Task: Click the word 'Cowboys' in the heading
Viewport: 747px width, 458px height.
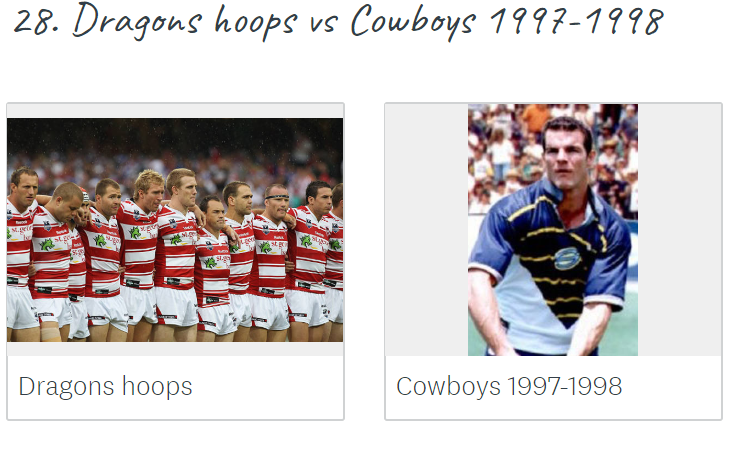Action: coord(414,21)
